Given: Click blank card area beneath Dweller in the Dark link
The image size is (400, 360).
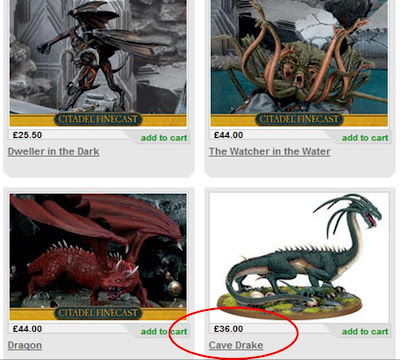Looking at the screenshot, I should (98, 167).
